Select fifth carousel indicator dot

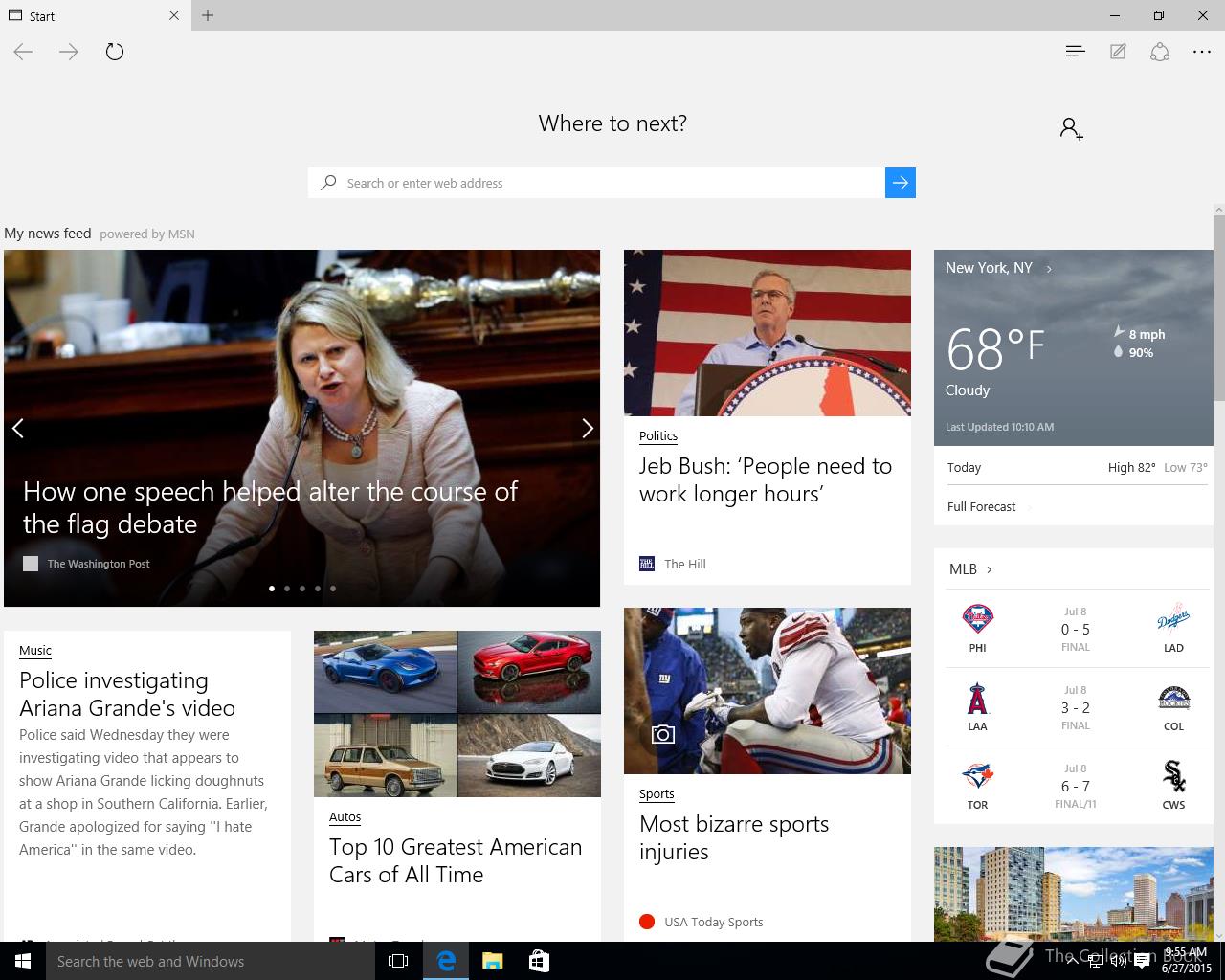coord(333,589)
